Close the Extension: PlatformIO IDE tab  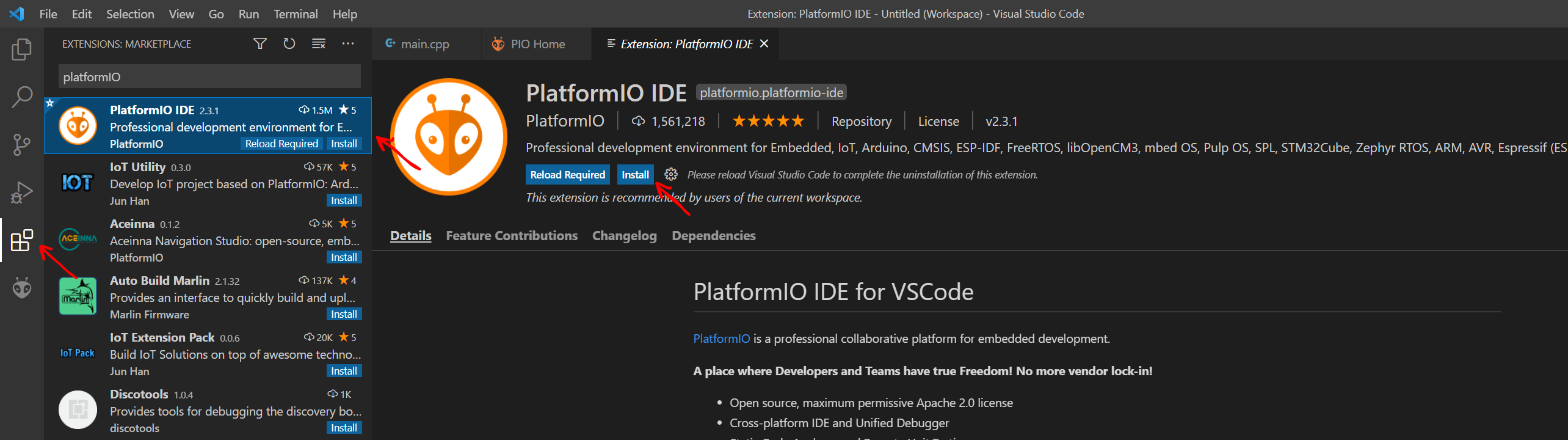[764, 44]
